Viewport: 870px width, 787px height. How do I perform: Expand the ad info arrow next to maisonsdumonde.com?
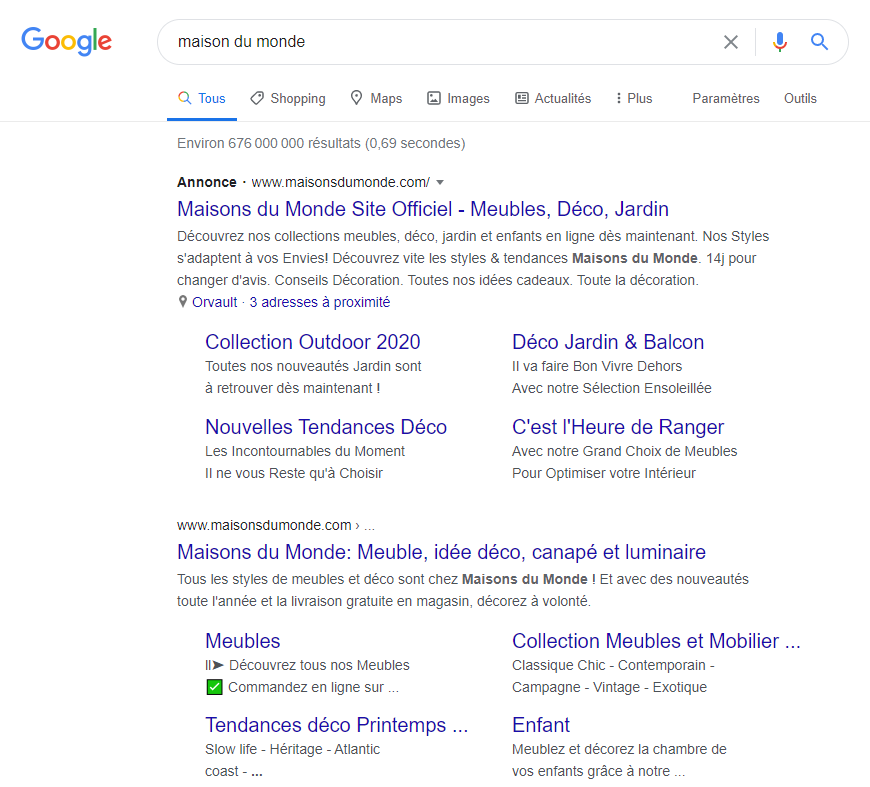(x=440, y=182)
